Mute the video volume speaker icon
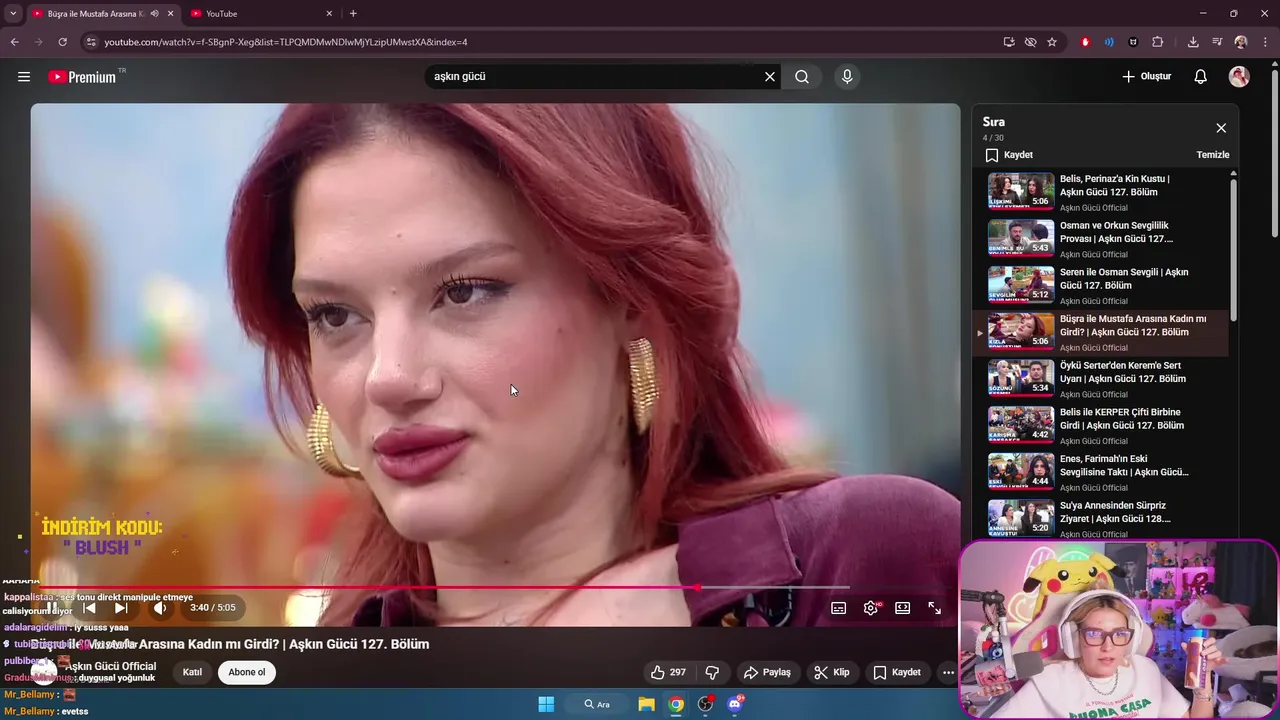The image size is (1280, 720). click(160, 608)
